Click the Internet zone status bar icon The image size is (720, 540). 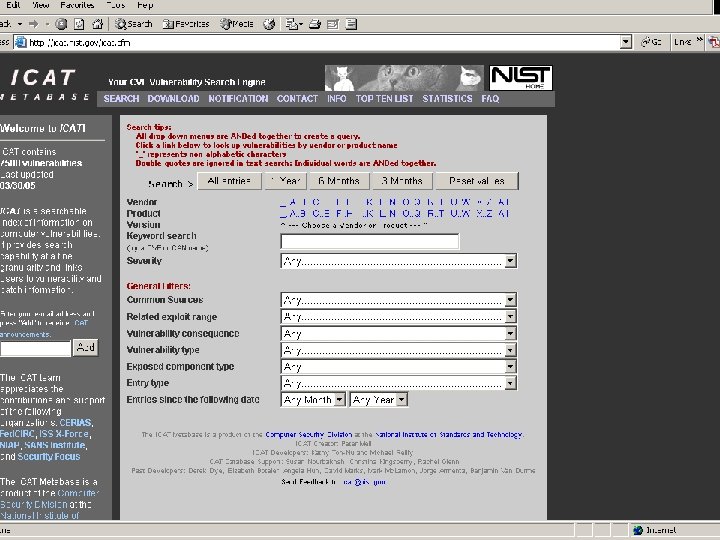point(638,530)
